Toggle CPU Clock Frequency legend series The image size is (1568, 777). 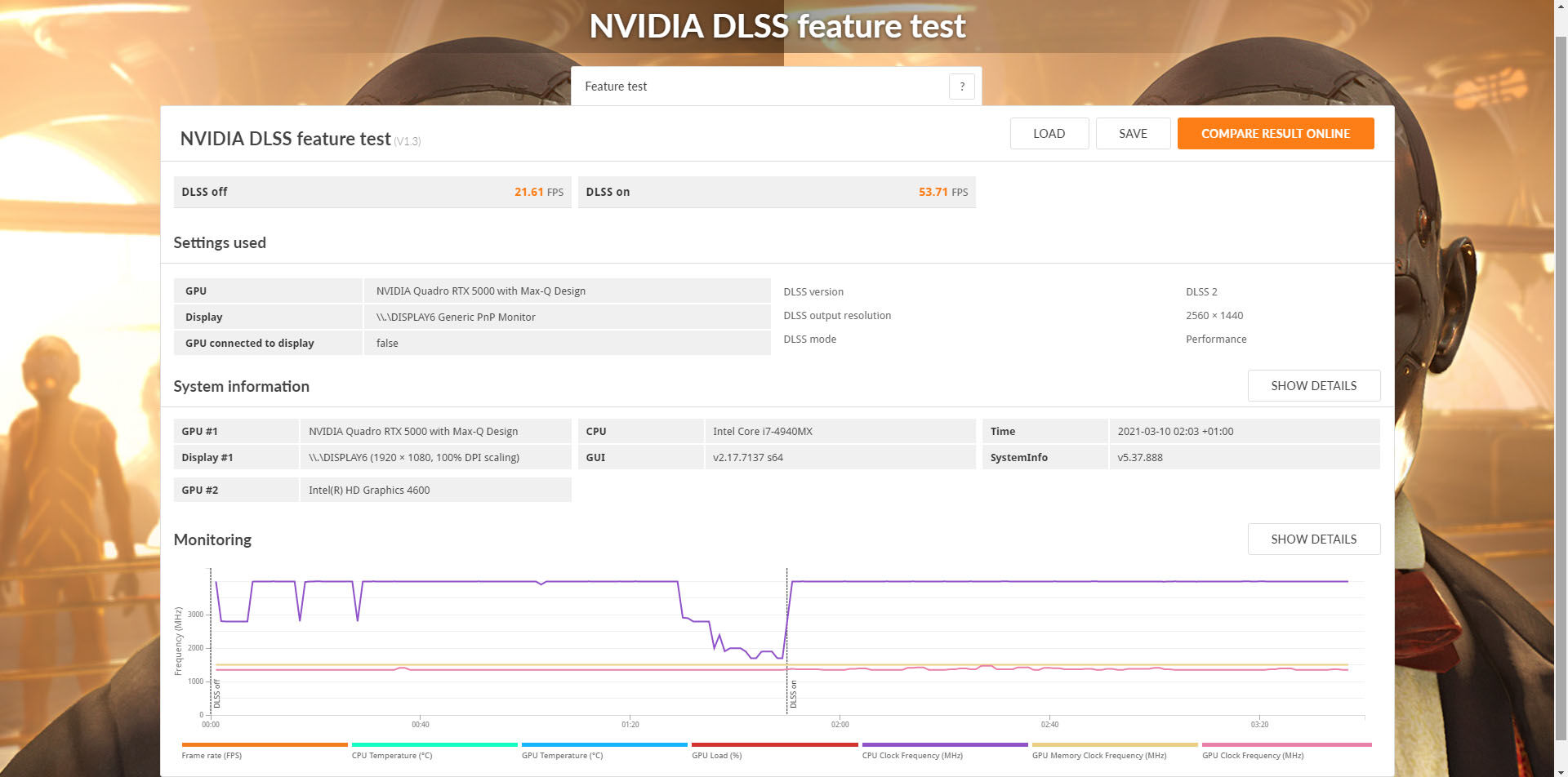pos(945,751)
